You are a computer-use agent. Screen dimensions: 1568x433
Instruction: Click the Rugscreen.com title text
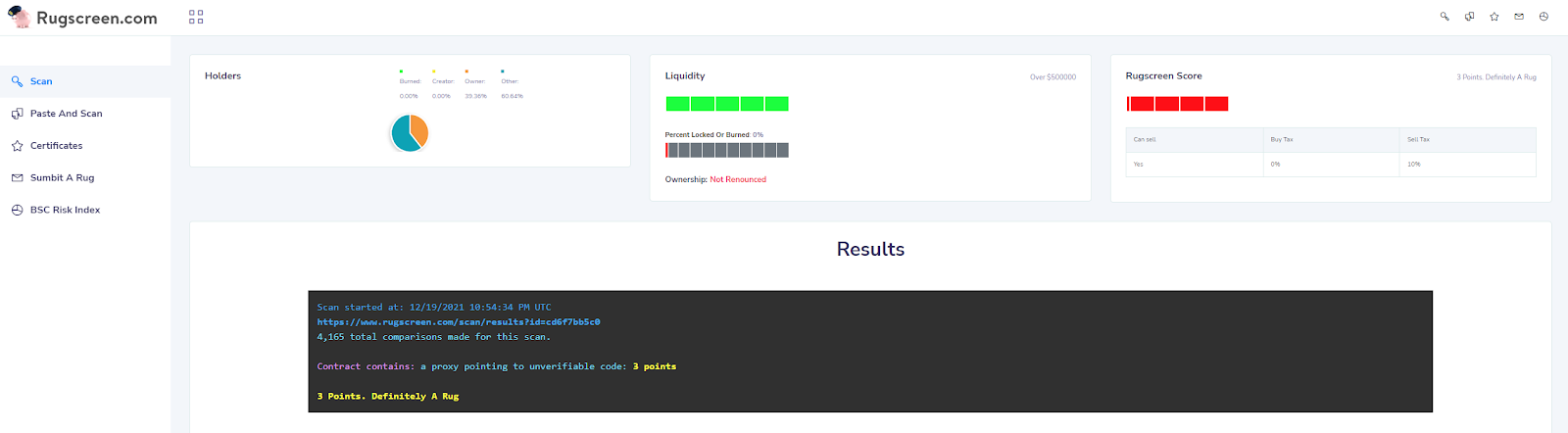click(x=97, y=18)
